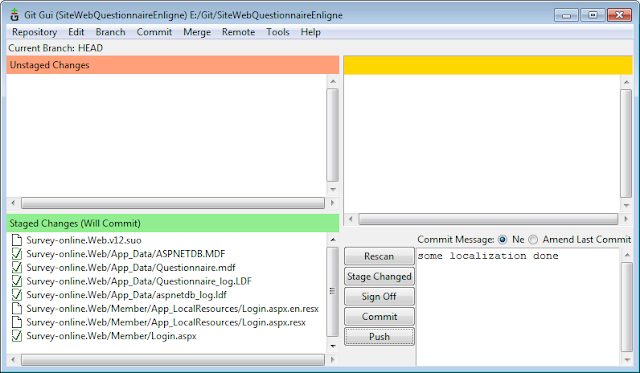Click the diff pane horizontal scrollbar right arrow
Screen dimensions: 640x373
626,219
